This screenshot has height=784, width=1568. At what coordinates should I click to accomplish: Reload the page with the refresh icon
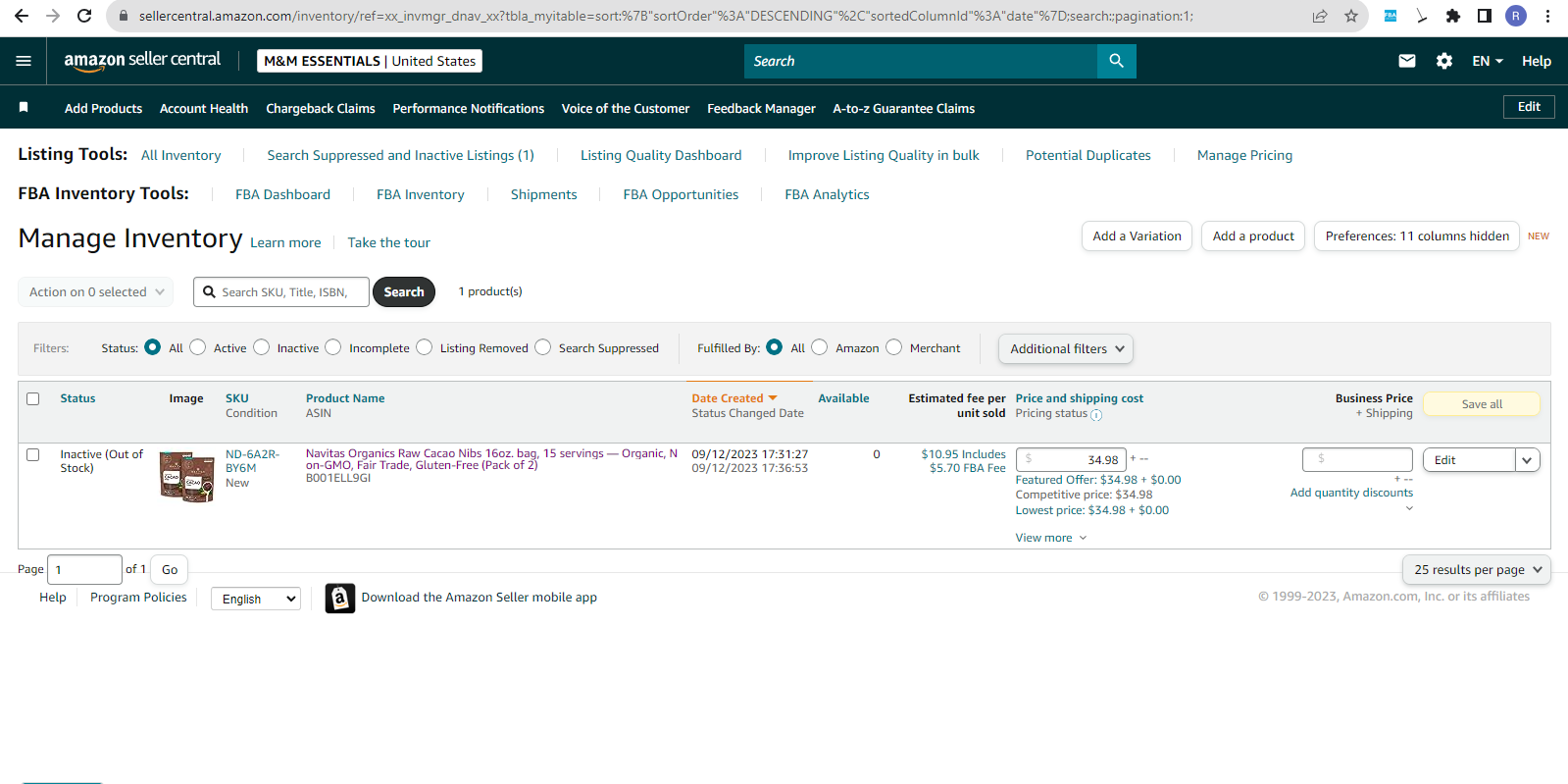pos(84,16)
